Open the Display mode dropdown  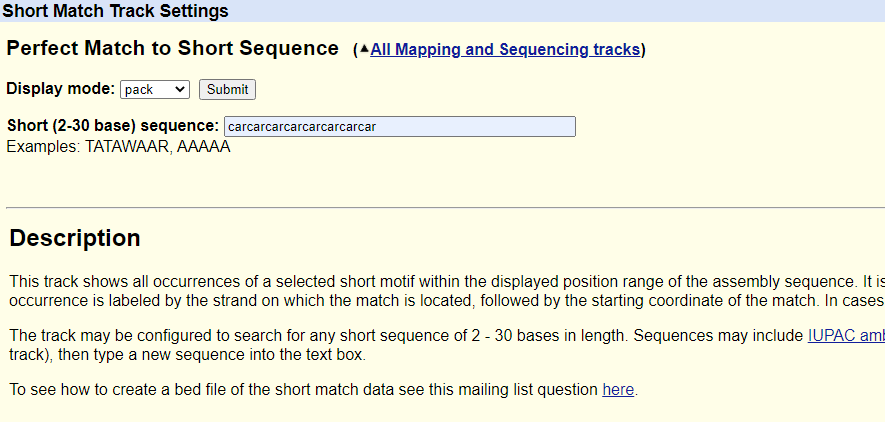click(x=154, y=89)
